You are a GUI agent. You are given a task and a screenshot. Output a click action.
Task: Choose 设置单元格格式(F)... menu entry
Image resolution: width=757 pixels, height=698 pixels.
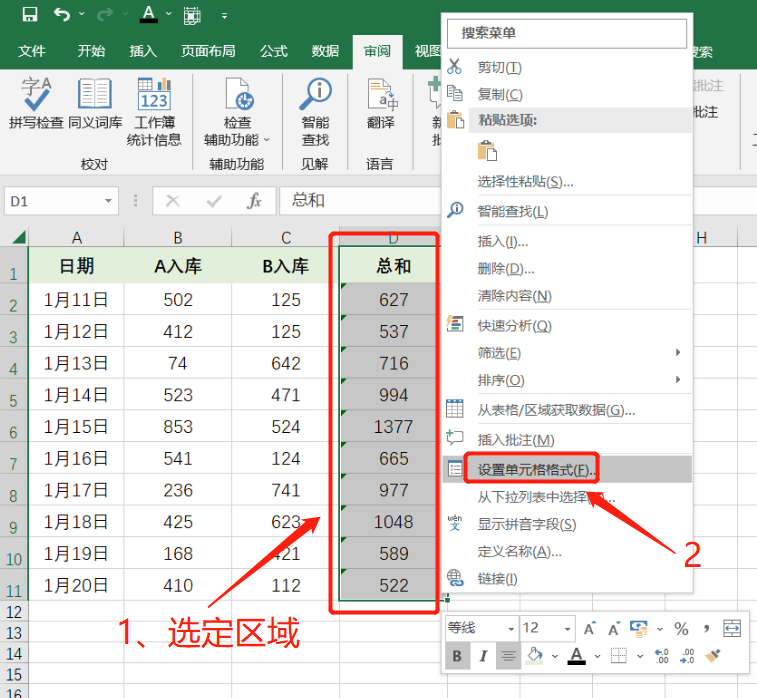[567, 469]
